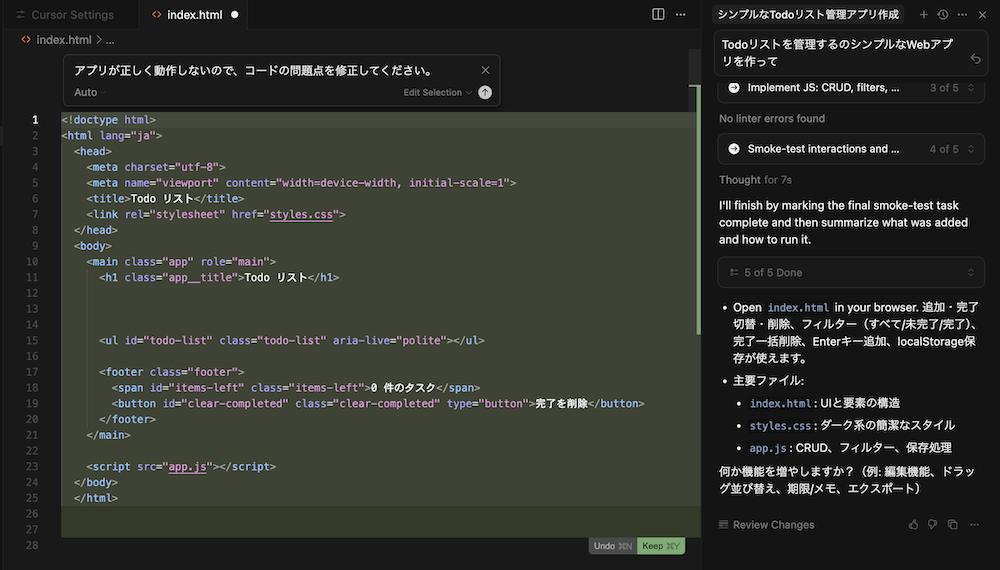The image size is (1000, 570).
Task: Open styles.css link in chat file list
Action: point(780,425)
